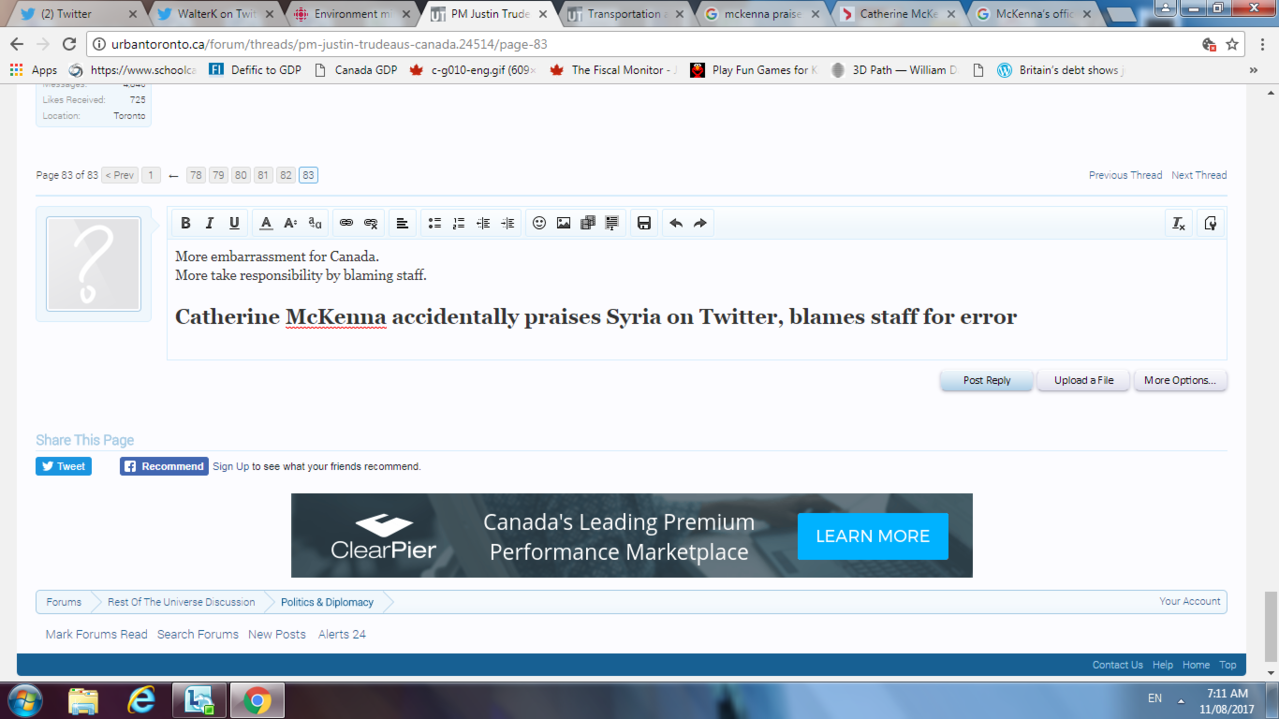The height and width of the screenshot is (719, 1279).
Task: Click the insert link icon
Action: [346, 223]
